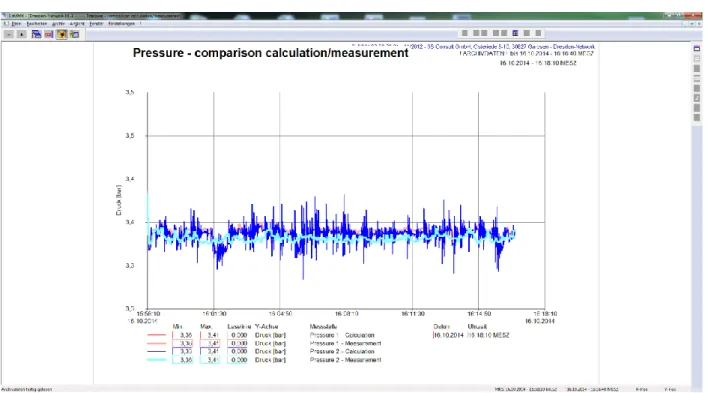
Task: Click the red line swatch for Pressure 1 - Calculation
Action: (x=157, y=335)
